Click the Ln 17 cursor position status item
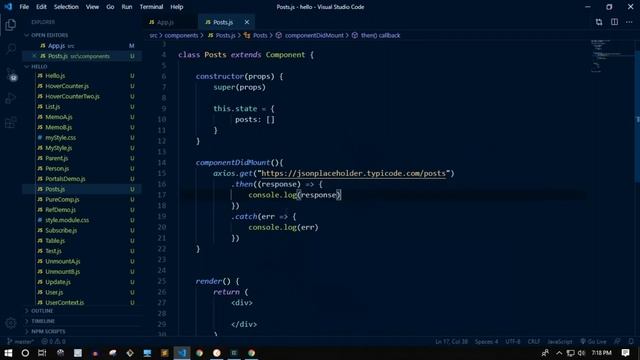640x360 pixels. point(451,342)
